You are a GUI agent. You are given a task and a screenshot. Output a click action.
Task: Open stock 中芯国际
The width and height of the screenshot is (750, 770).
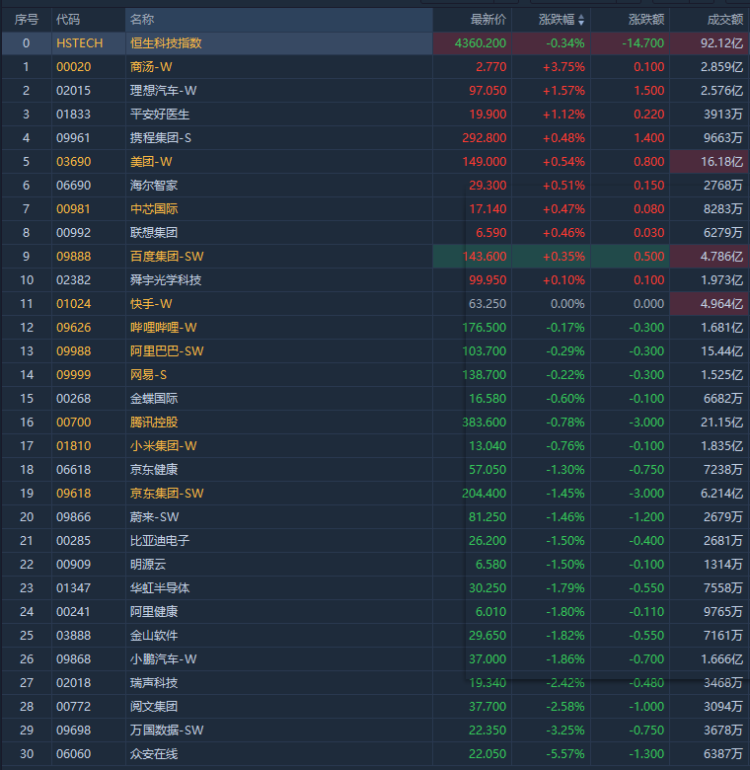[154, 209]
